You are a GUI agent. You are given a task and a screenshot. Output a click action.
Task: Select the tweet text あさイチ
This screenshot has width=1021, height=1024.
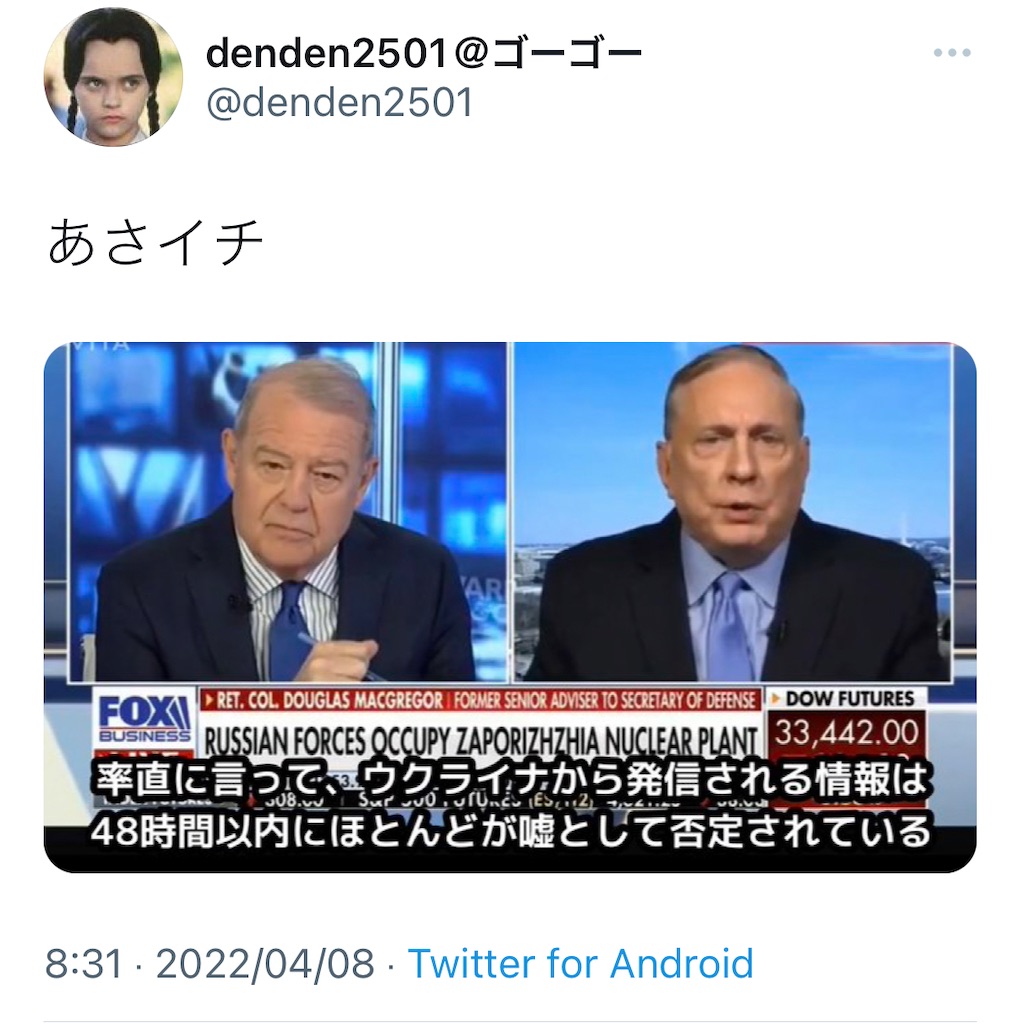(x=155, y=242)
